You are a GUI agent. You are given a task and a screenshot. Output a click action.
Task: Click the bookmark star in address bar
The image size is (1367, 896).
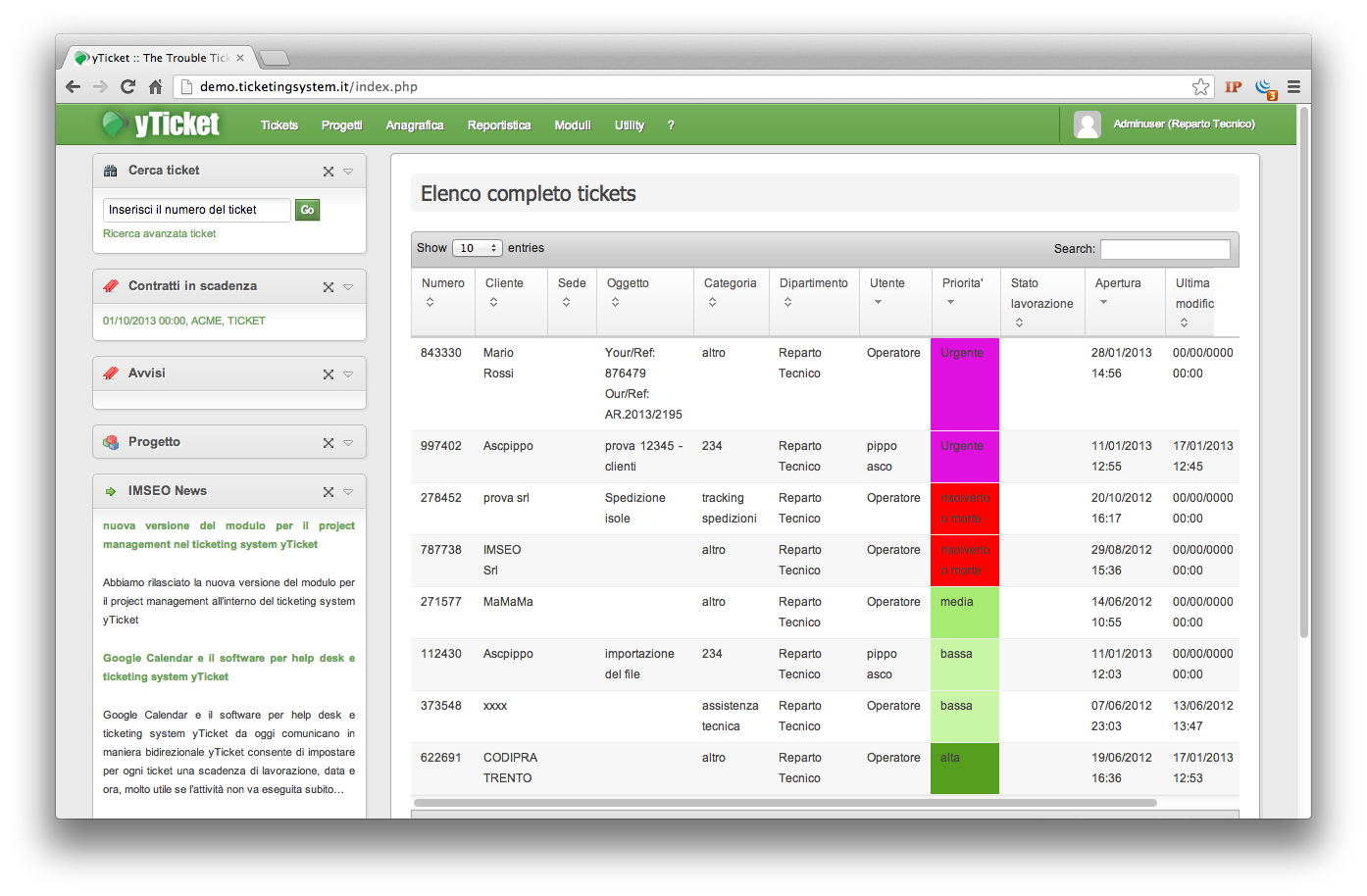pos(1200,87)
